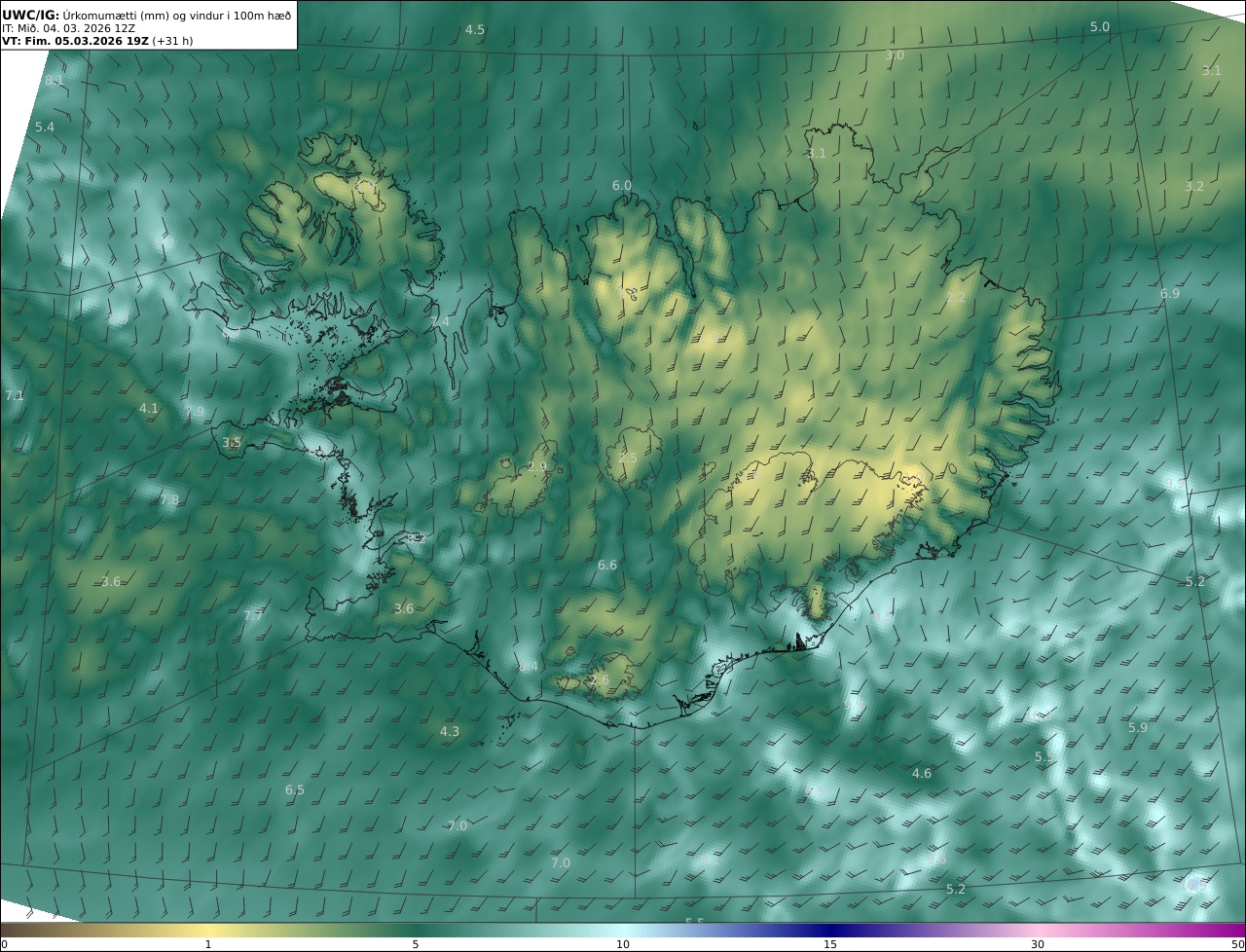The image size is (1246, 952).
Task: Pick the dark navy section of the colour scale
Action: coord(830,930)
